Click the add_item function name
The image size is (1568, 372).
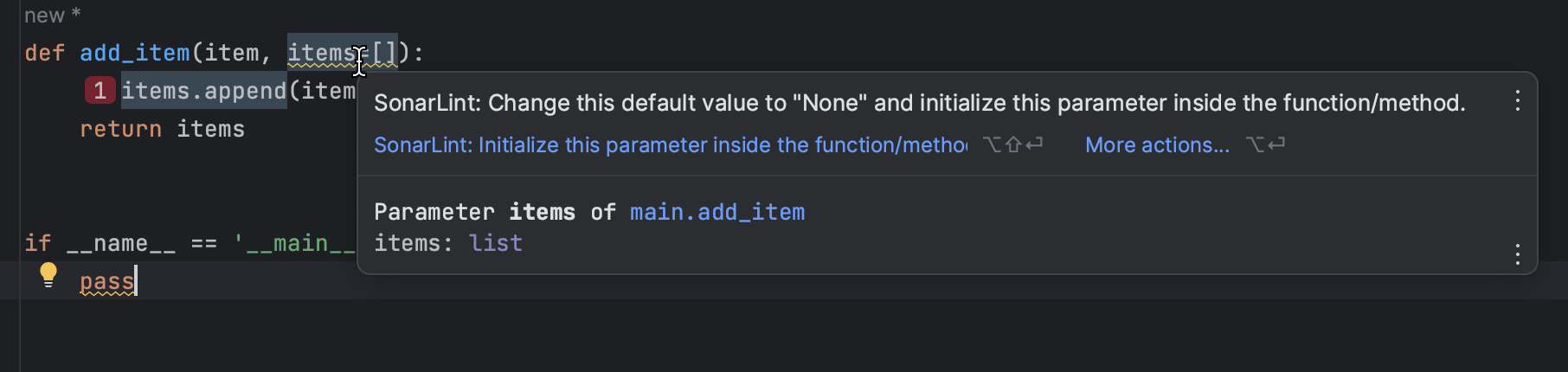tap(134, 53)
